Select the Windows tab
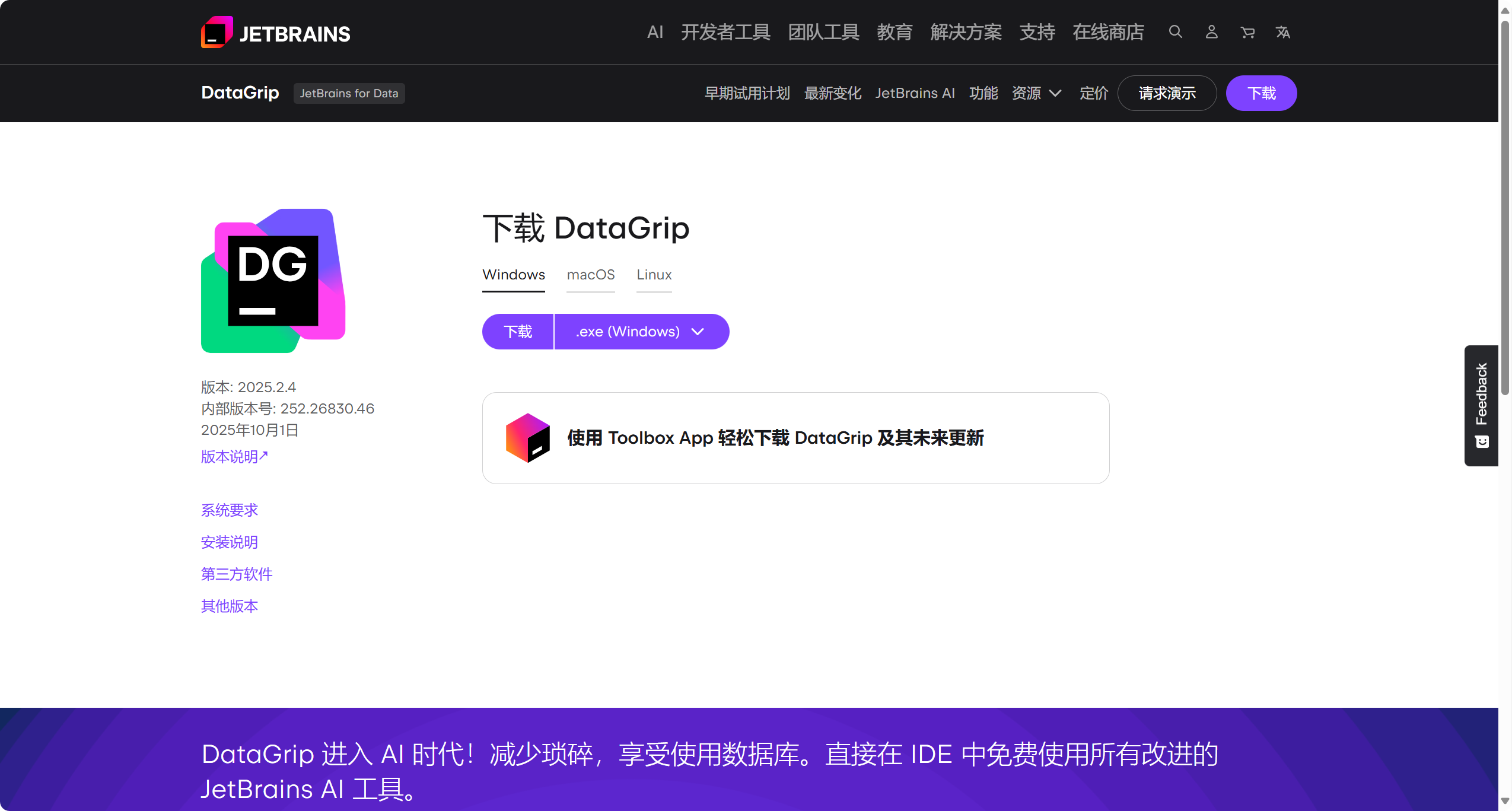Viewport: 1512px width, 811px height. (x=513, y=275)
